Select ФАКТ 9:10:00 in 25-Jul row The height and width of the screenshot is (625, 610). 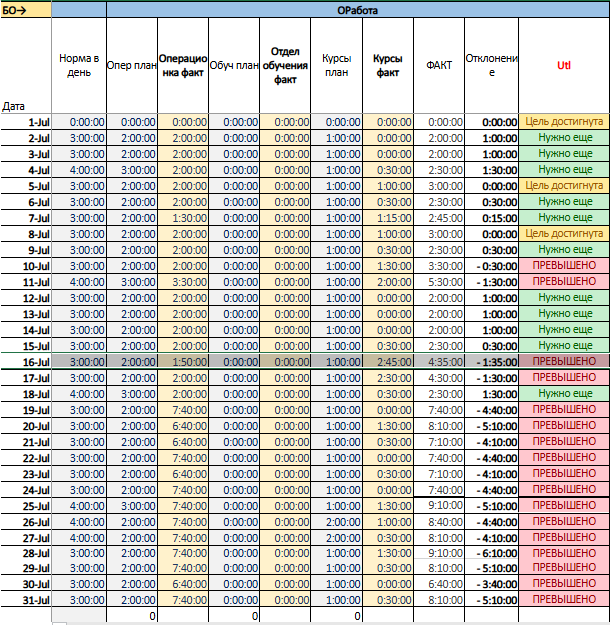439,506
